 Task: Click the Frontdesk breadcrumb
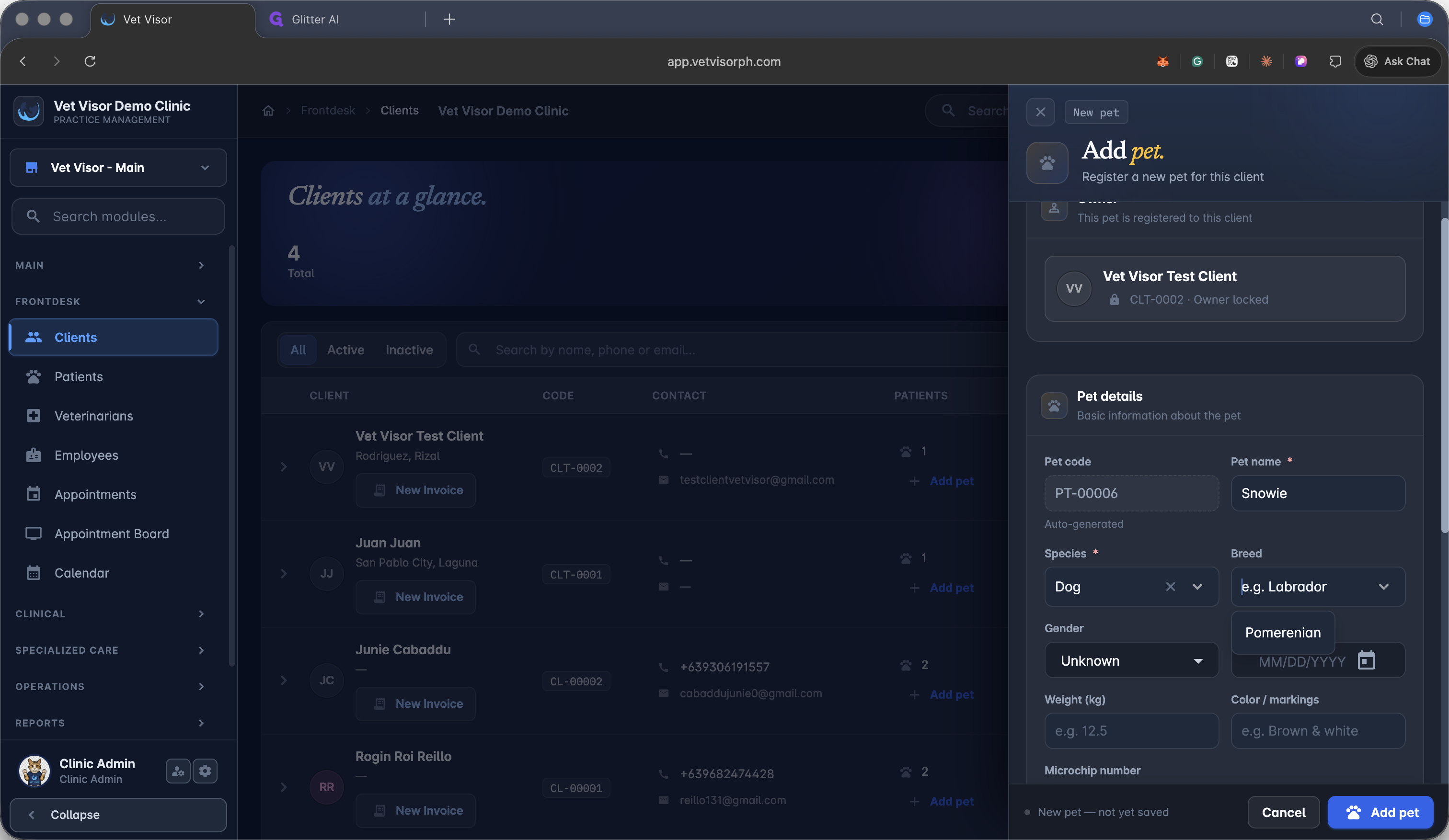[x=328, y=111]
